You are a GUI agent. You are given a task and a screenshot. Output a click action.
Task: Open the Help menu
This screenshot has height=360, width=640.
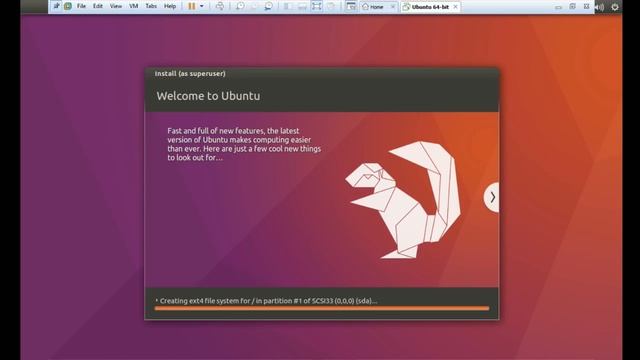pyautogui.click(x=170, y=6)
